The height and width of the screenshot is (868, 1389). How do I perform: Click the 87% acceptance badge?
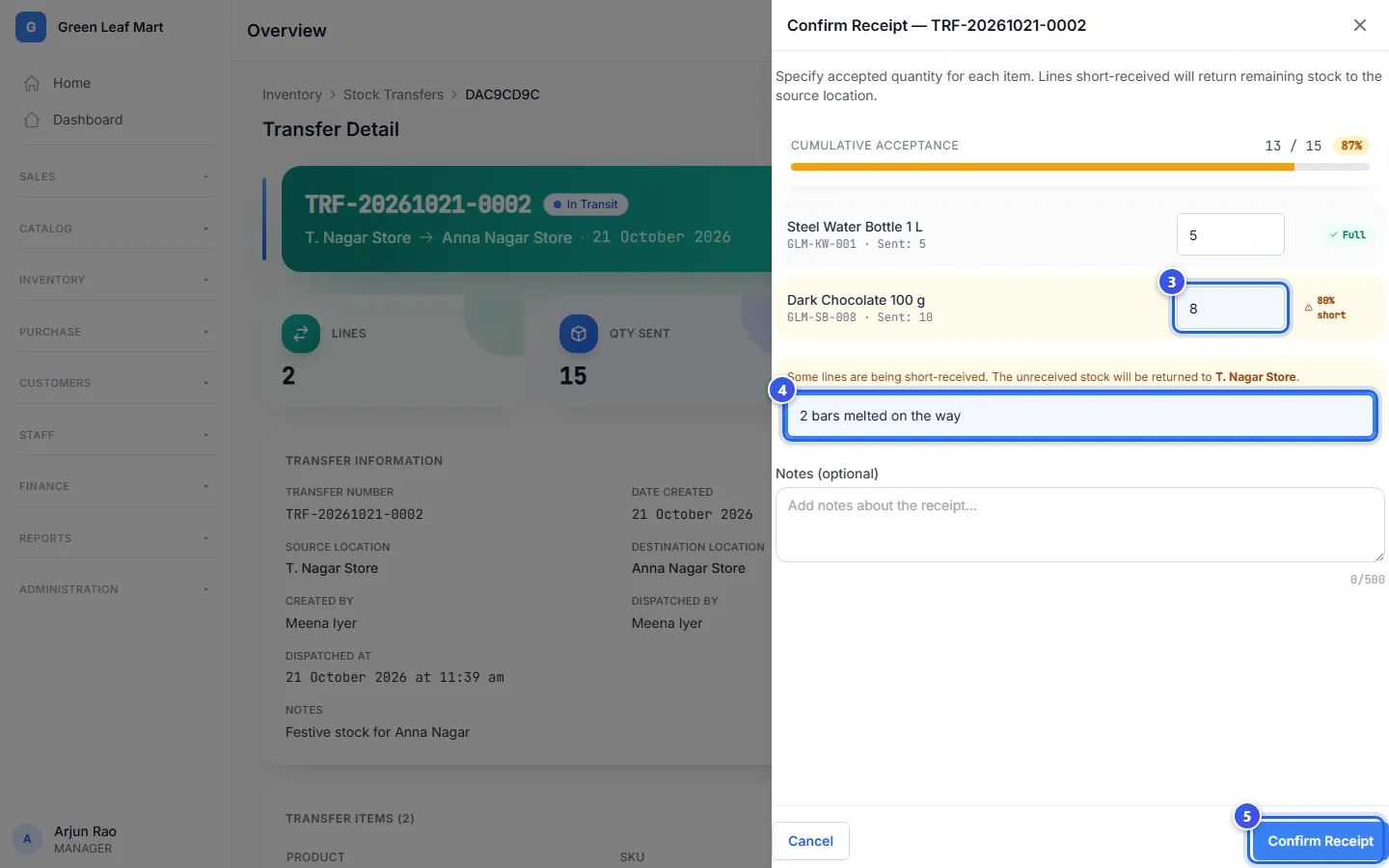click(1351, 146)
